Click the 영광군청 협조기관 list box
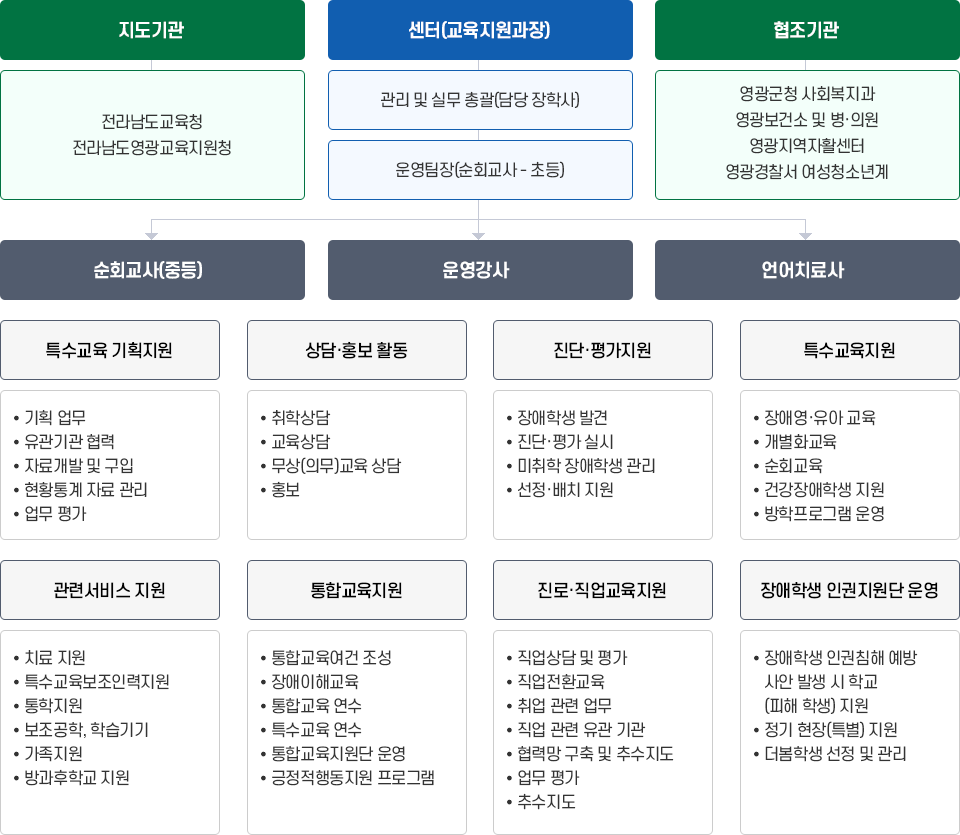 tap(806, 134)
